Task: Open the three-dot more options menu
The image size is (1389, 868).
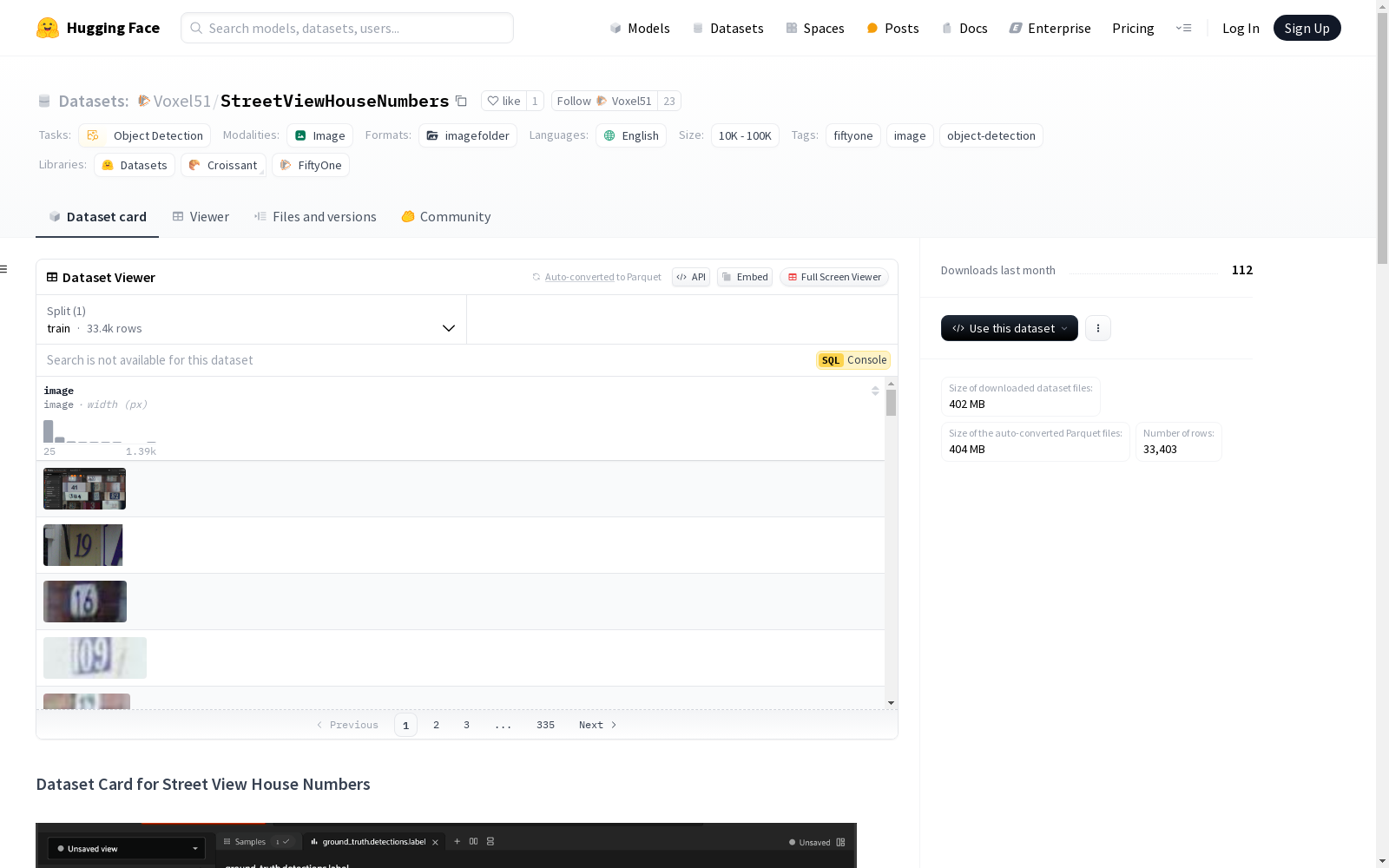Action: (1098, 328)
